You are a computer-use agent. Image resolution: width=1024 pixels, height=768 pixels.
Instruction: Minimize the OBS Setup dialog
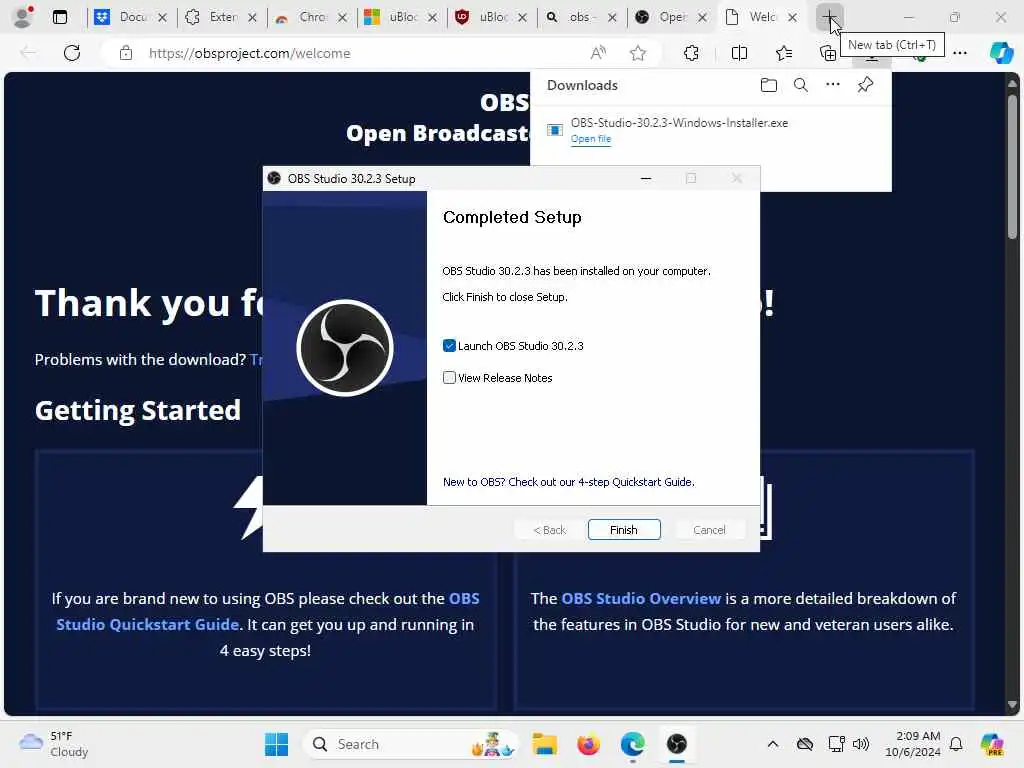646,178
